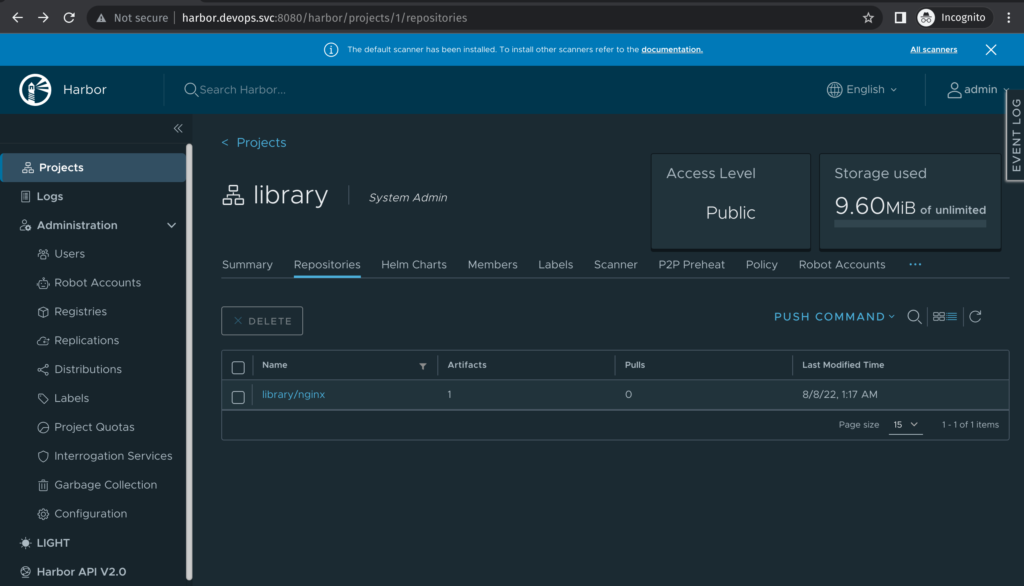Open Garbage Collection in the sidebar

[x=105, y=485]
